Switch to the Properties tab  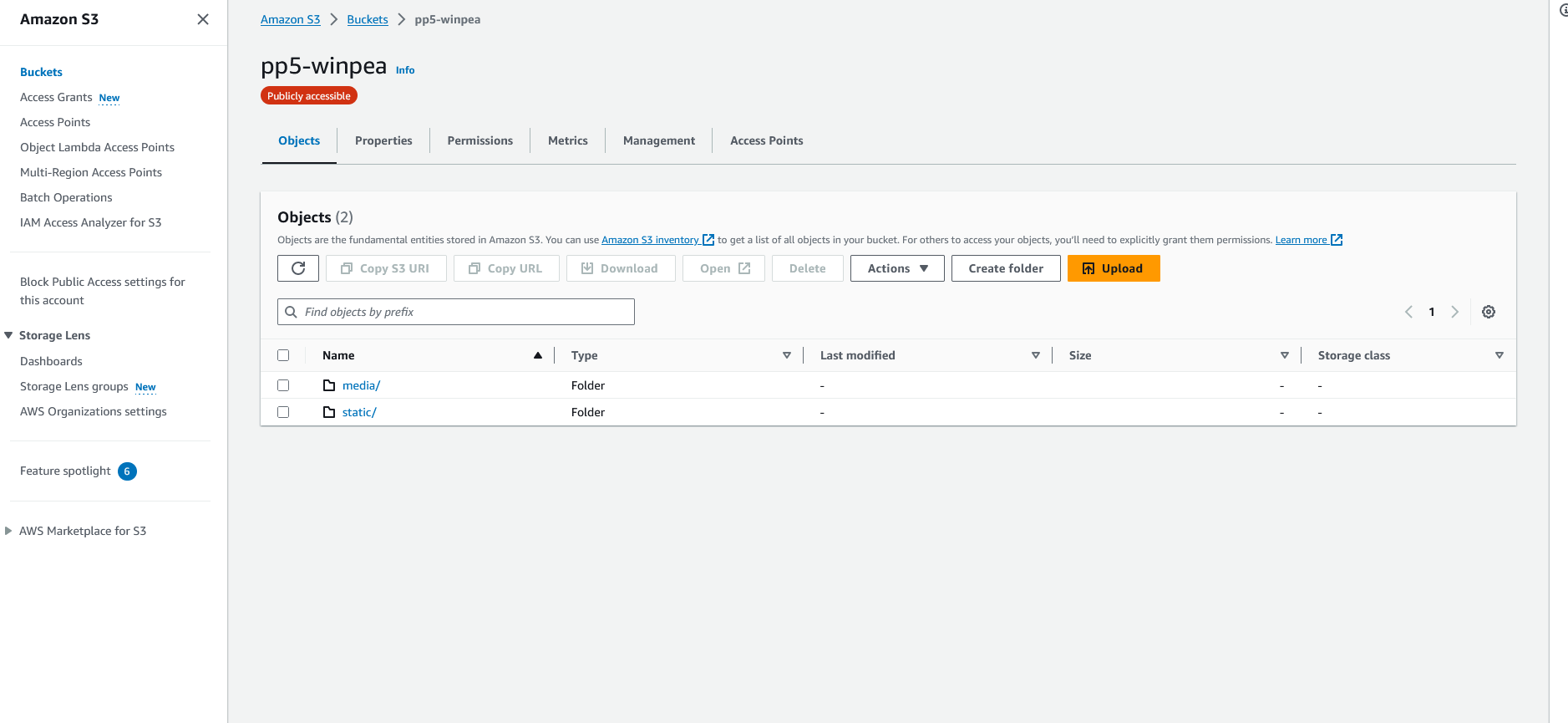(x=383, y=140)
